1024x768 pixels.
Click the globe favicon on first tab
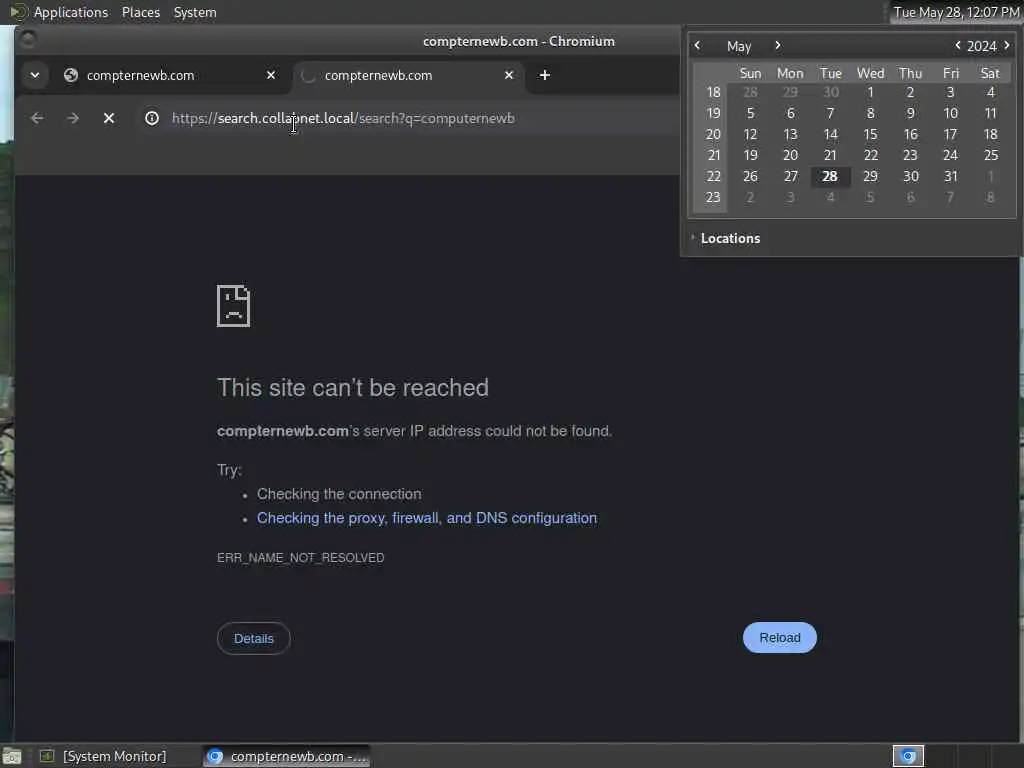(x=71, y=75)
